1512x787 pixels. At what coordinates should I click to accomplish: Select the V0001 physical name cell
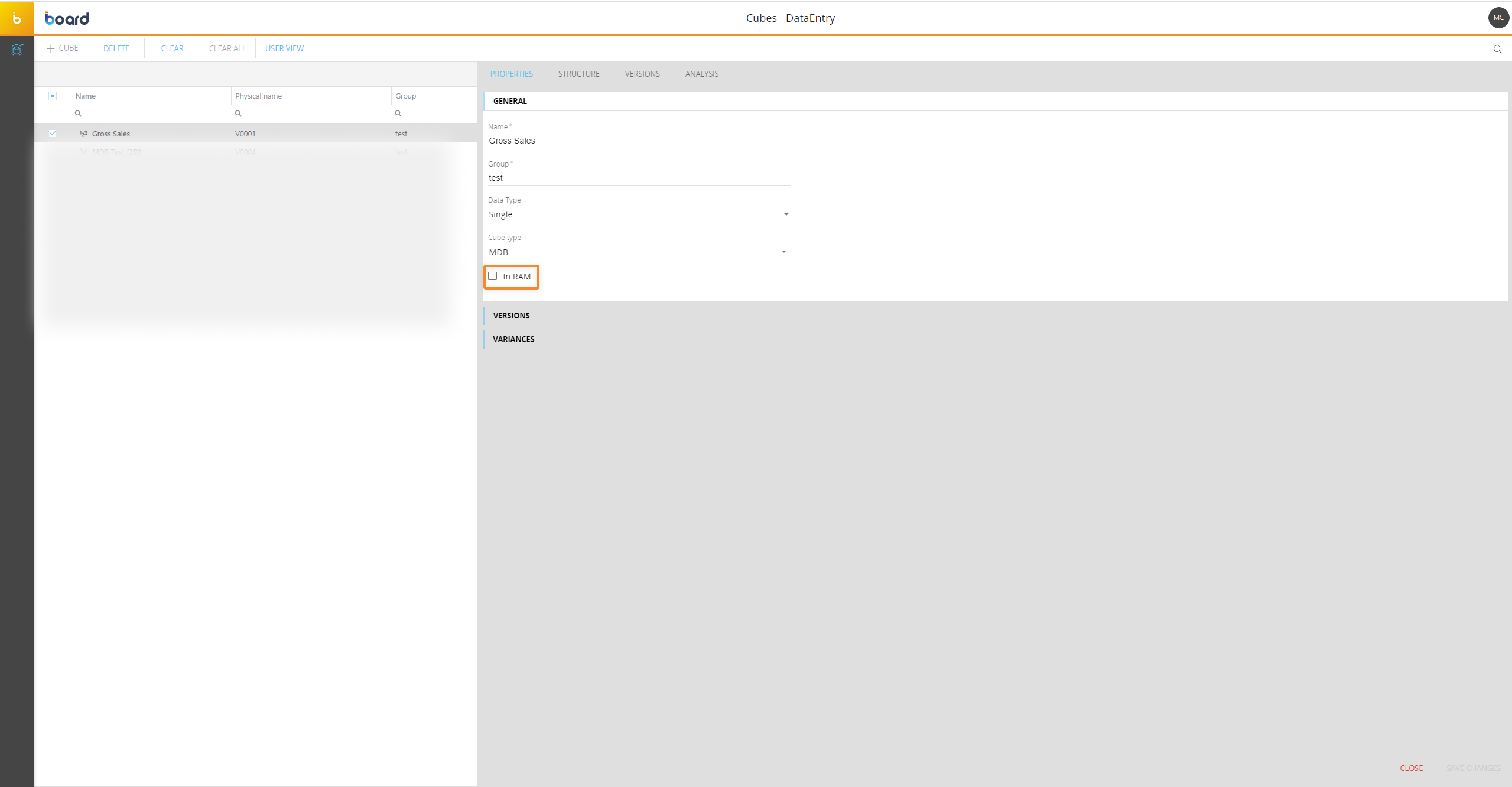pos(245,134)
